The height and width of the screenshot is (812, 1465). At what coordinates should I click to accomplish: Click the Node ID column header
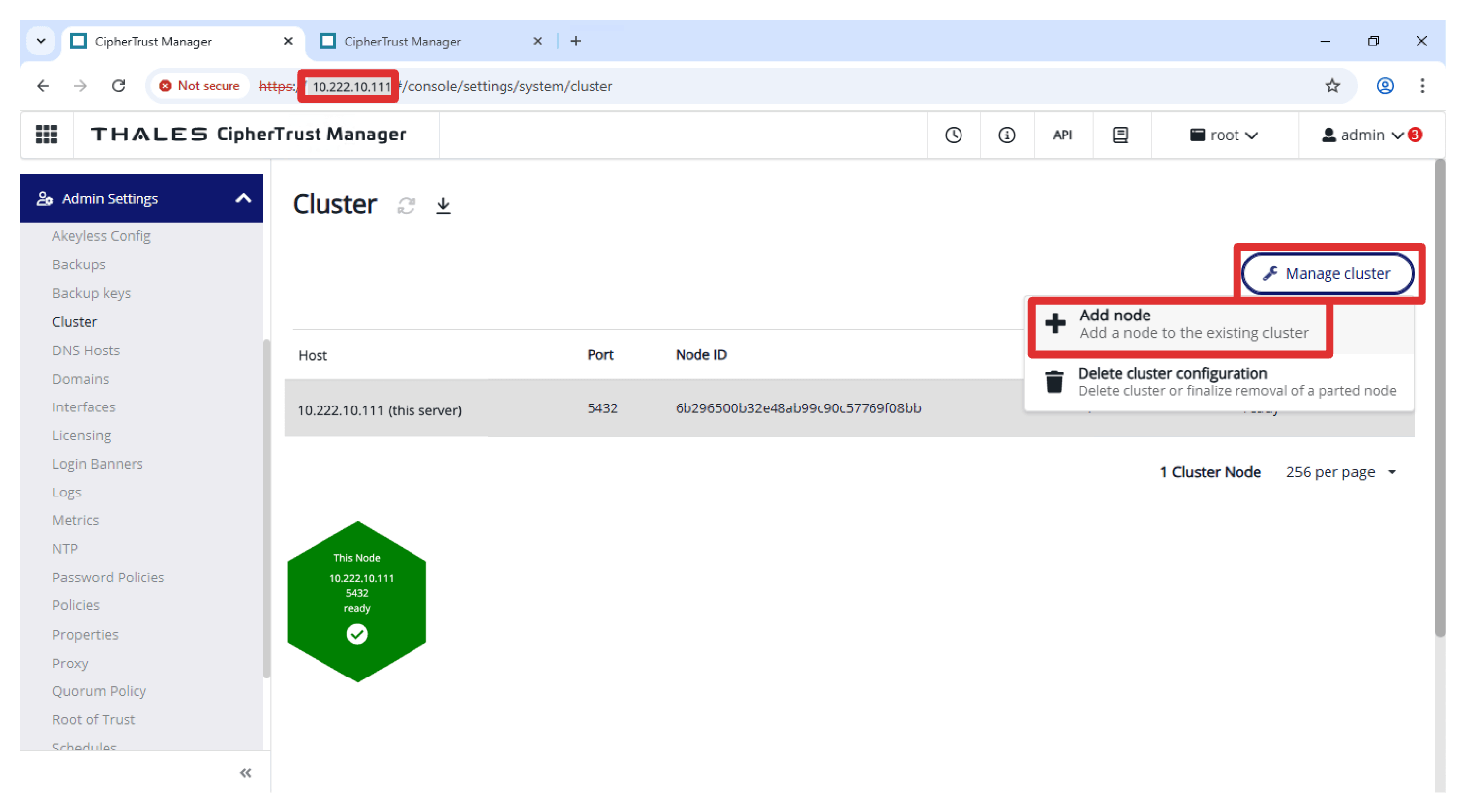coord(701,355)
